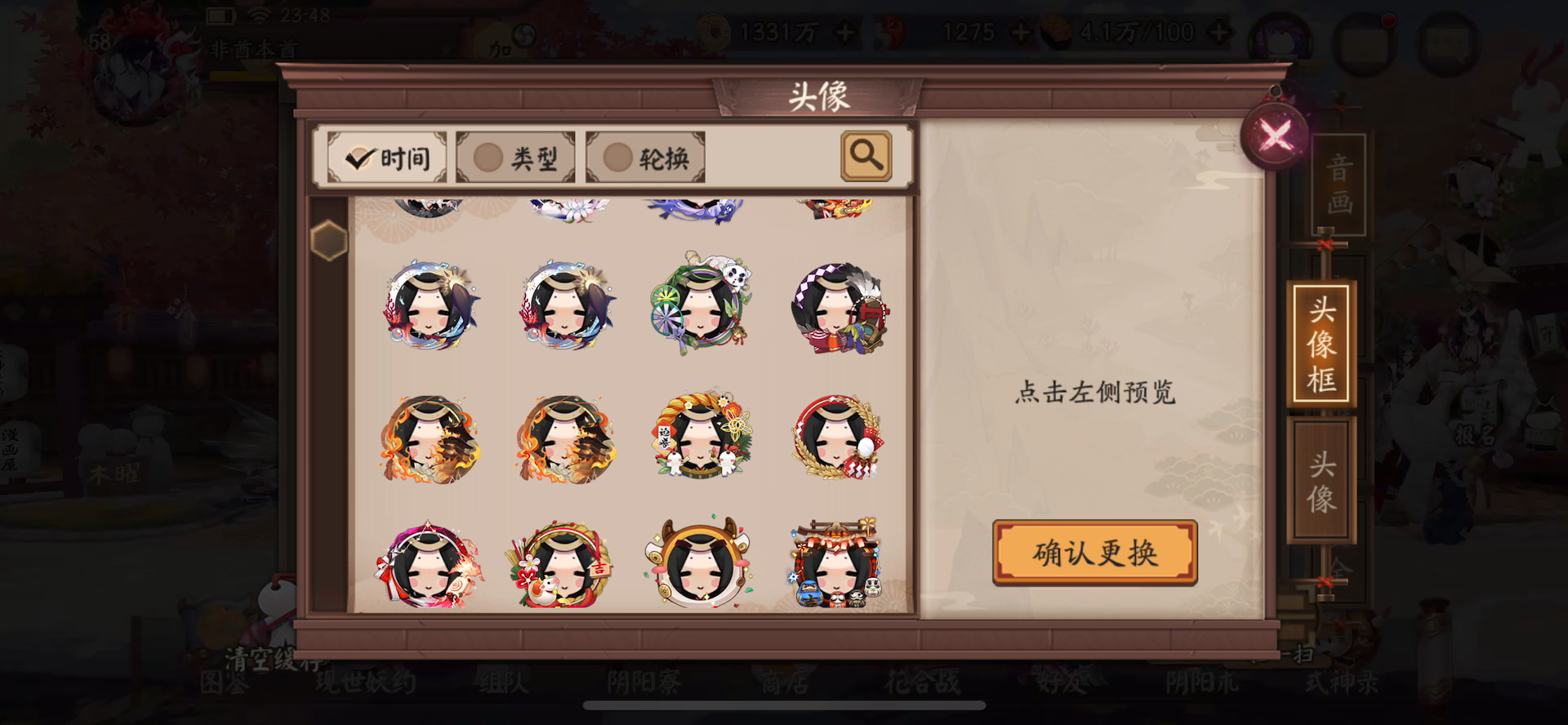Viewport: 1568px width, 725px height.
Task: Click the hexagon scroll handle
Action: click(329, 240)
